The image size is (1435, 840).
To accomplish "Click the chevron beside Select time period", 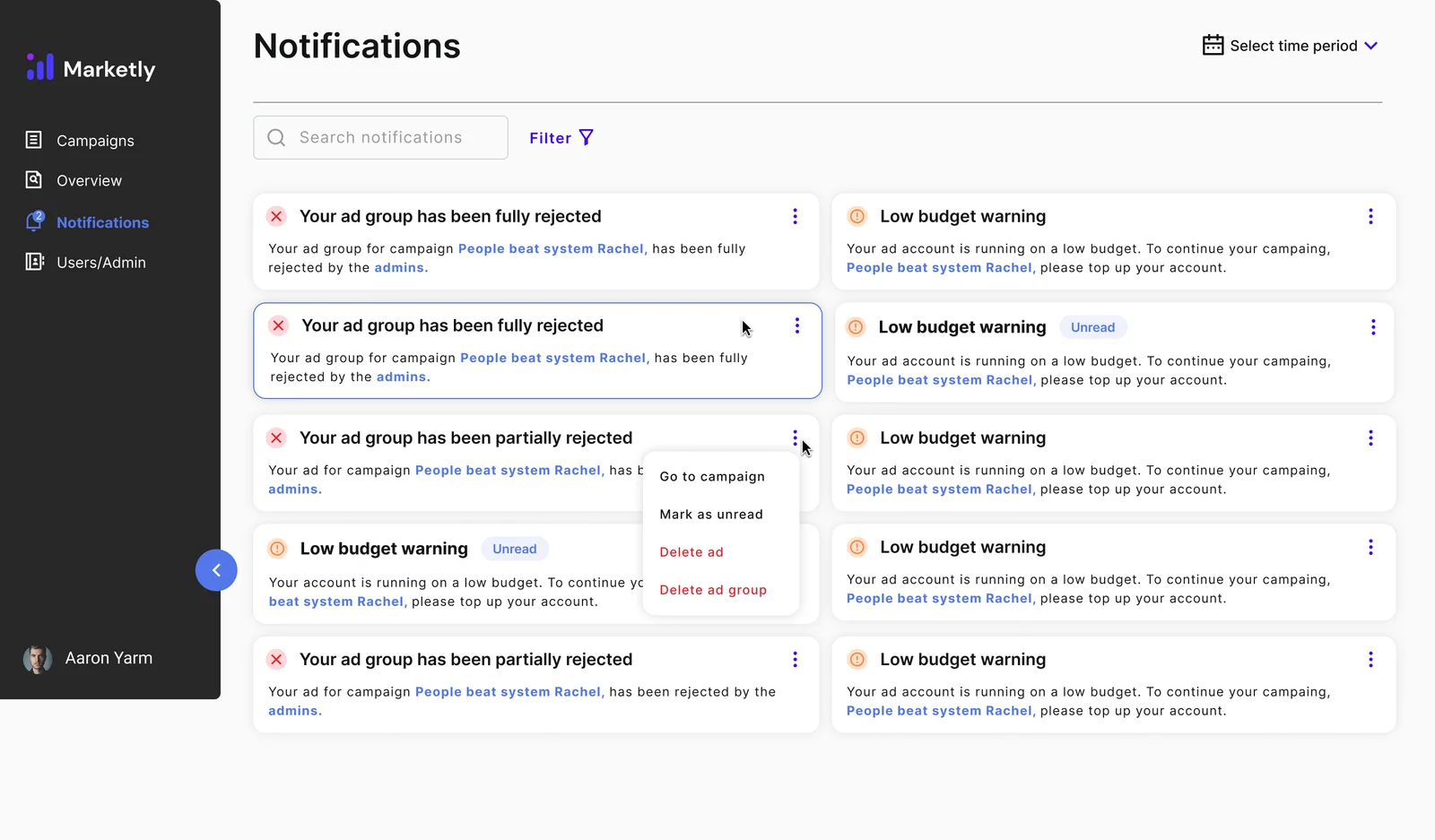I will [x=1370, y=46].
